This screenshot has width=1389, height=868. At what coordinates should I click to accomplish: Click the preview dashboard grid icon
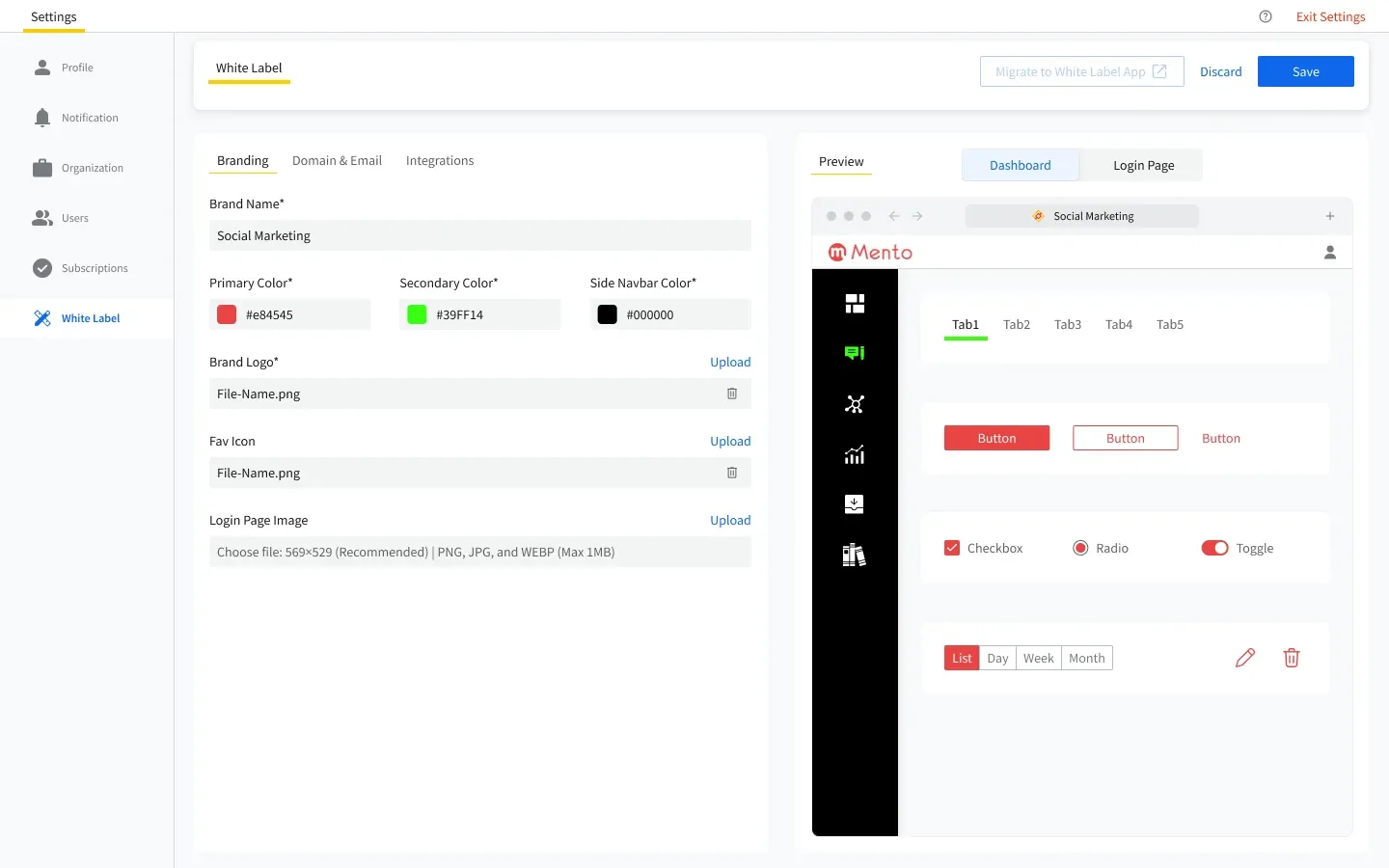coord(855,304)
